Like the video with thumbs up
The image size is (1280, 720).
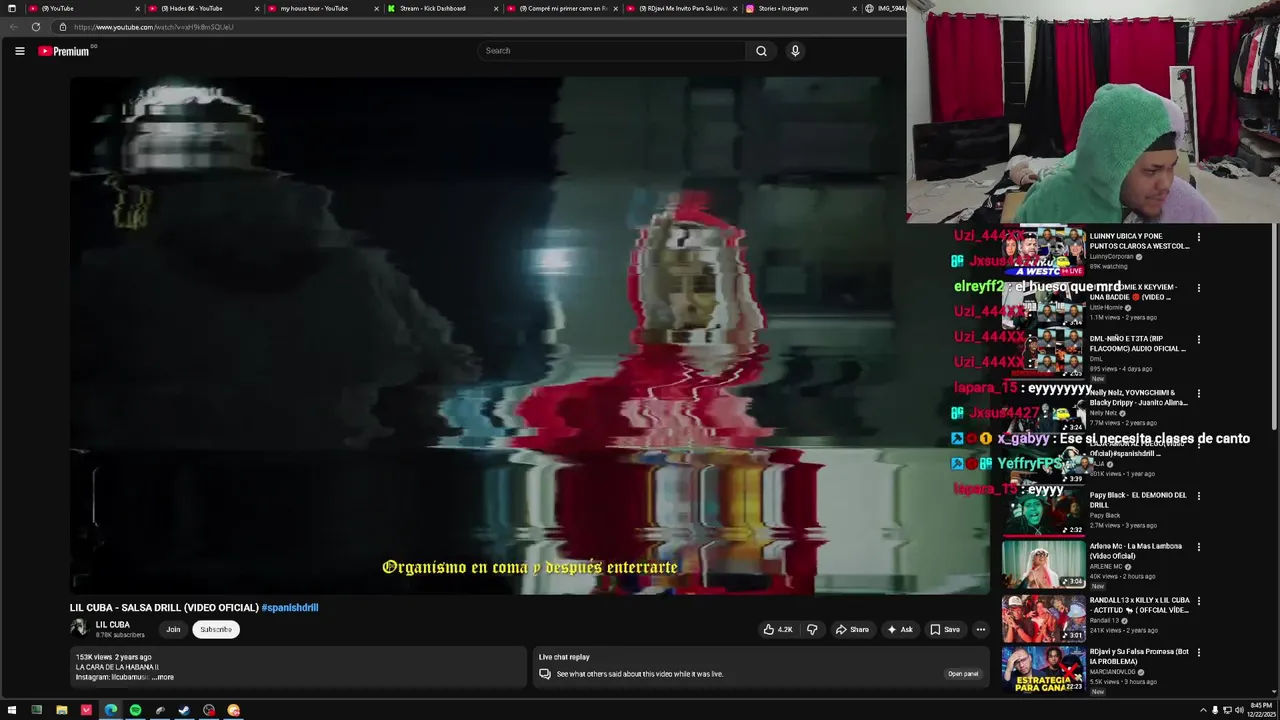point(778,630)
